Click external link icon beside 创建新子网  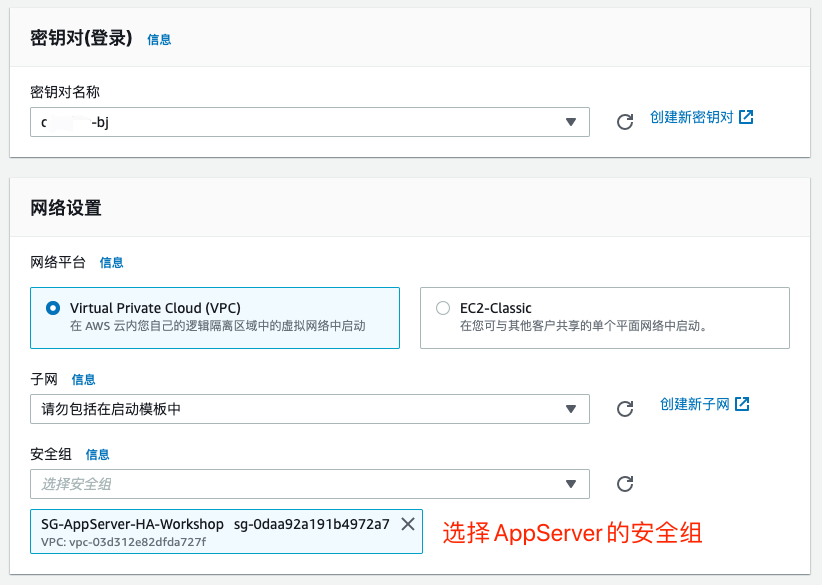(x=742, y=404)
